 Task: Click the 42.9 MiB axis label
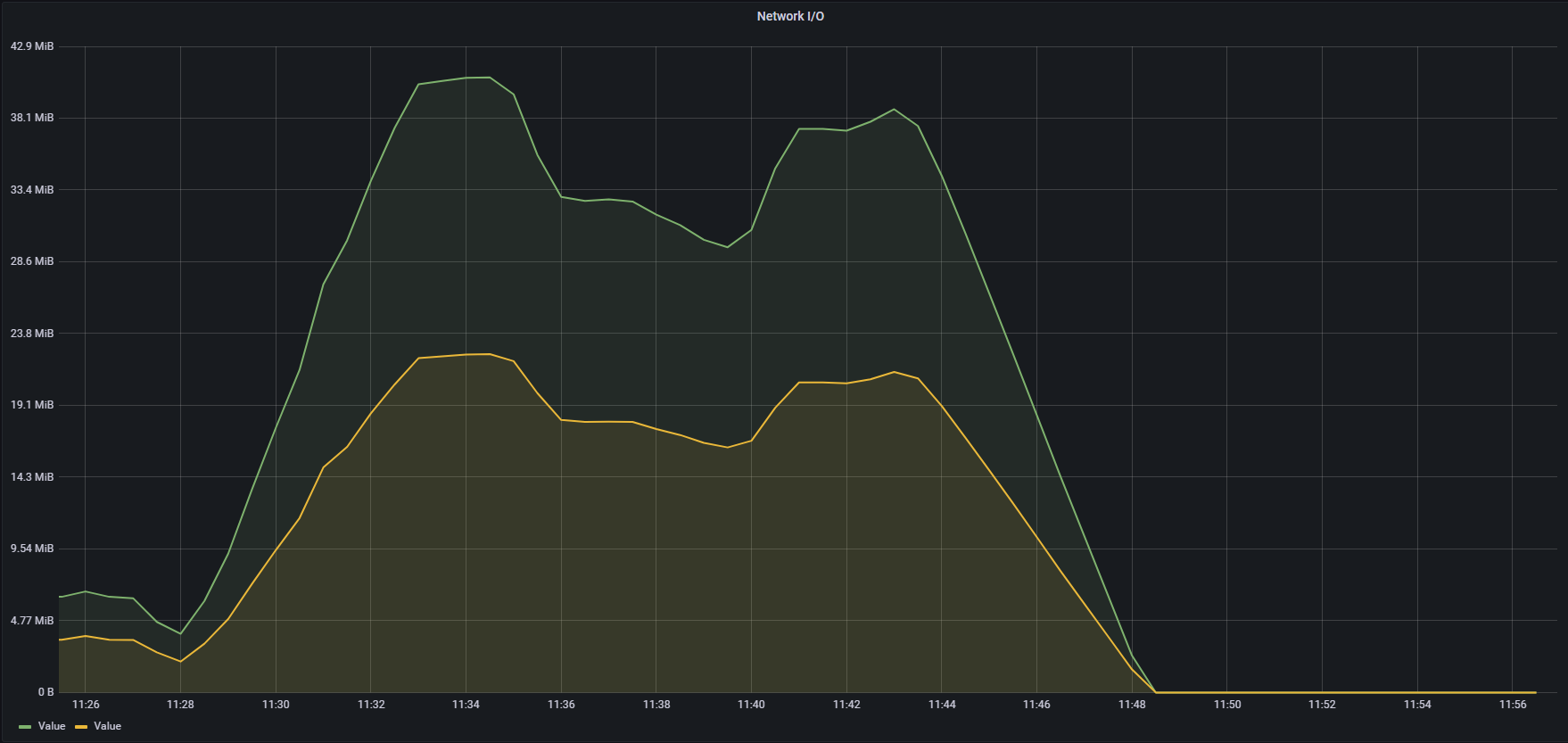32,45
